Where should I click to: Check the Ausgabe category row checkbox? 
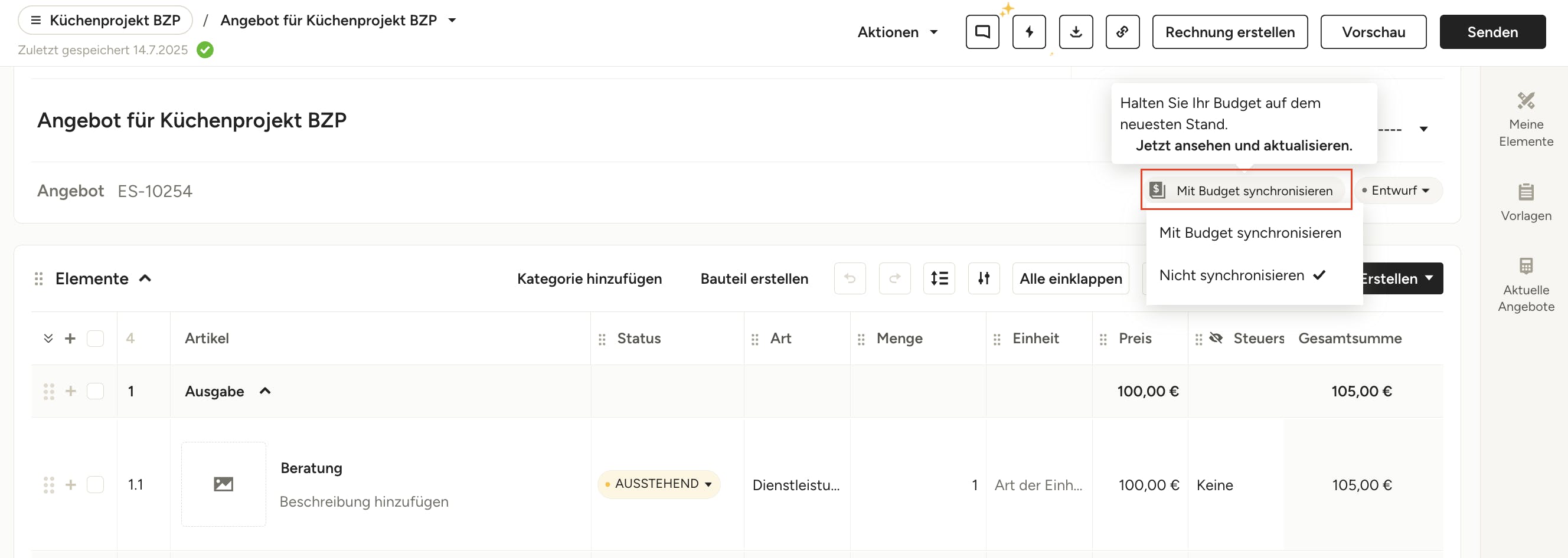pyautogui.click(x=95, y=391)
